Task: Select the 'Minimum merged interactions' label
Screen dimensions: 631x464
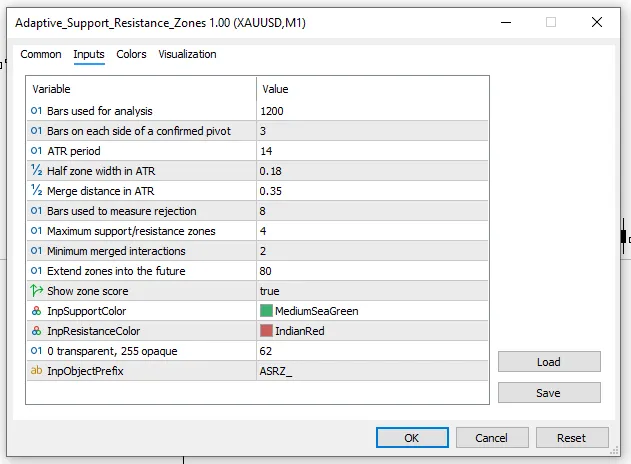Action: (x=116, y=251)
